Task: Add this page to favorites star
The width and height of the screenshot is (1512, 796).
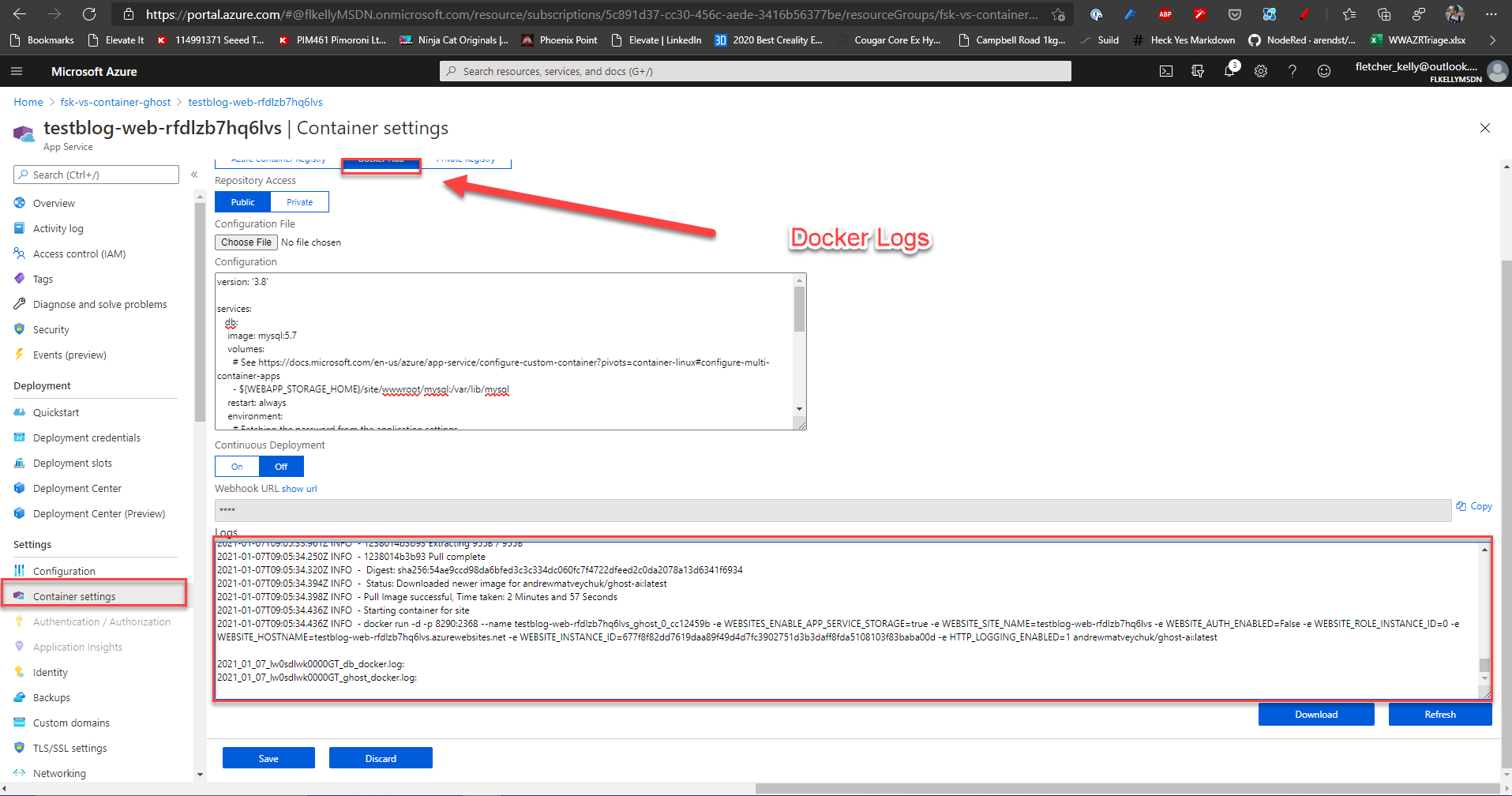Action: (1058, 14)
